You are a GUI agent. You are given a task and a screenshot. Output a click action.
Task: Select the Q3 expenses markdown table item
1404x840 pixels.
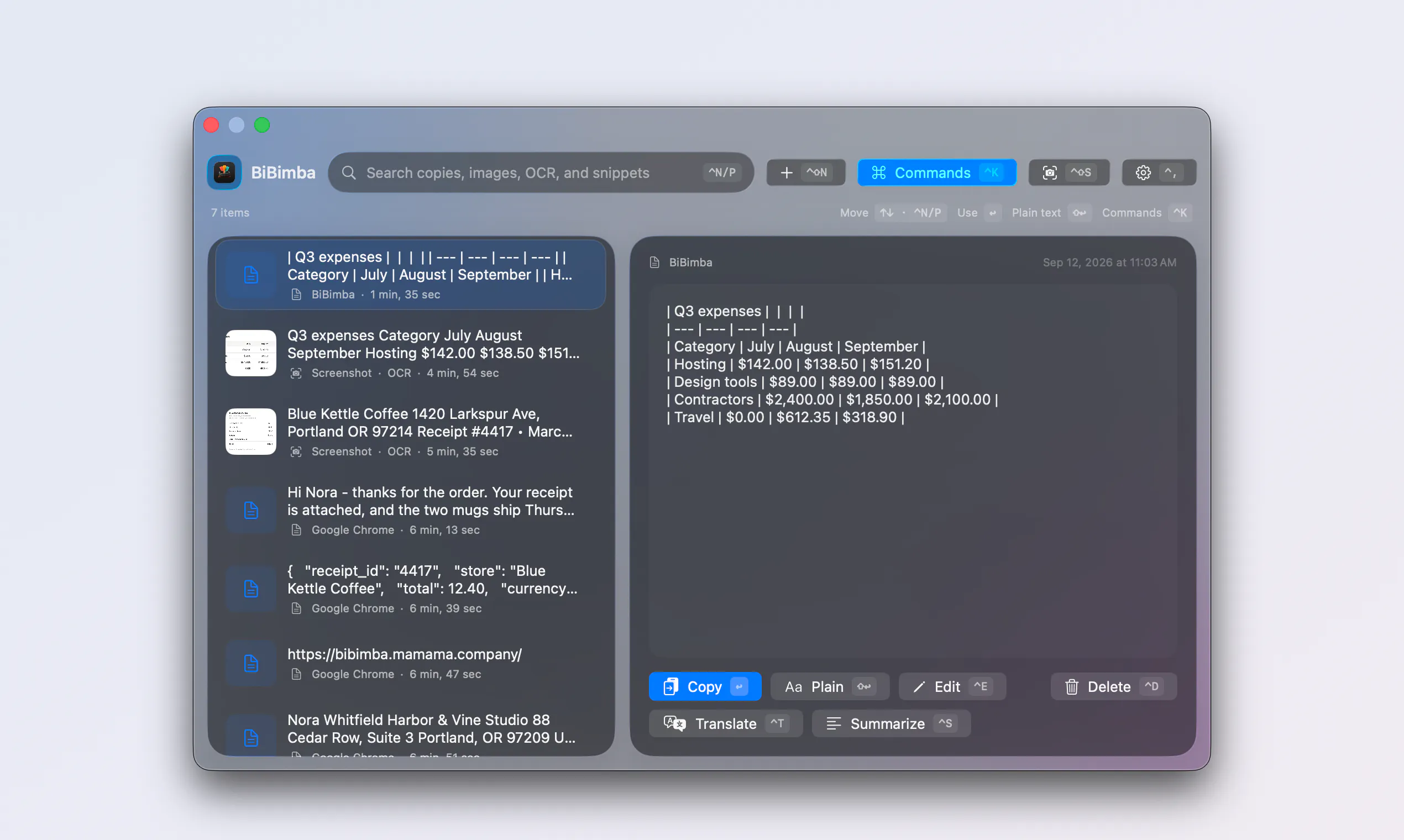411,275
